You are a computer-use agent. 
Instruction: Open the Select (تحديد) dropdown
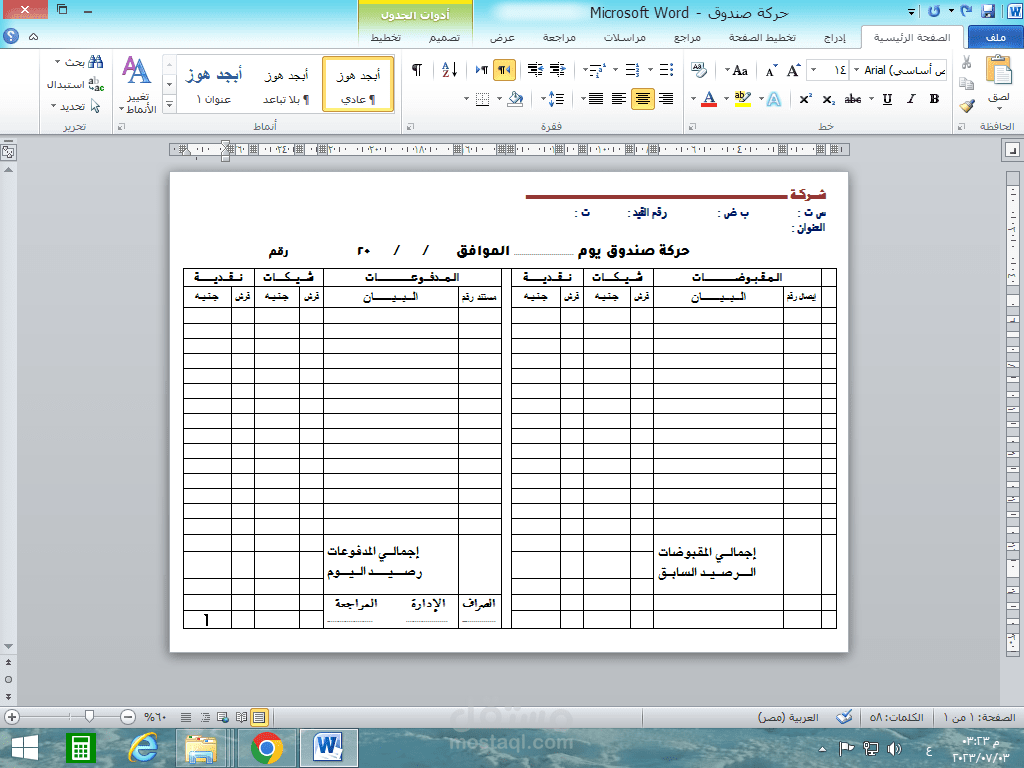[75, 106]
